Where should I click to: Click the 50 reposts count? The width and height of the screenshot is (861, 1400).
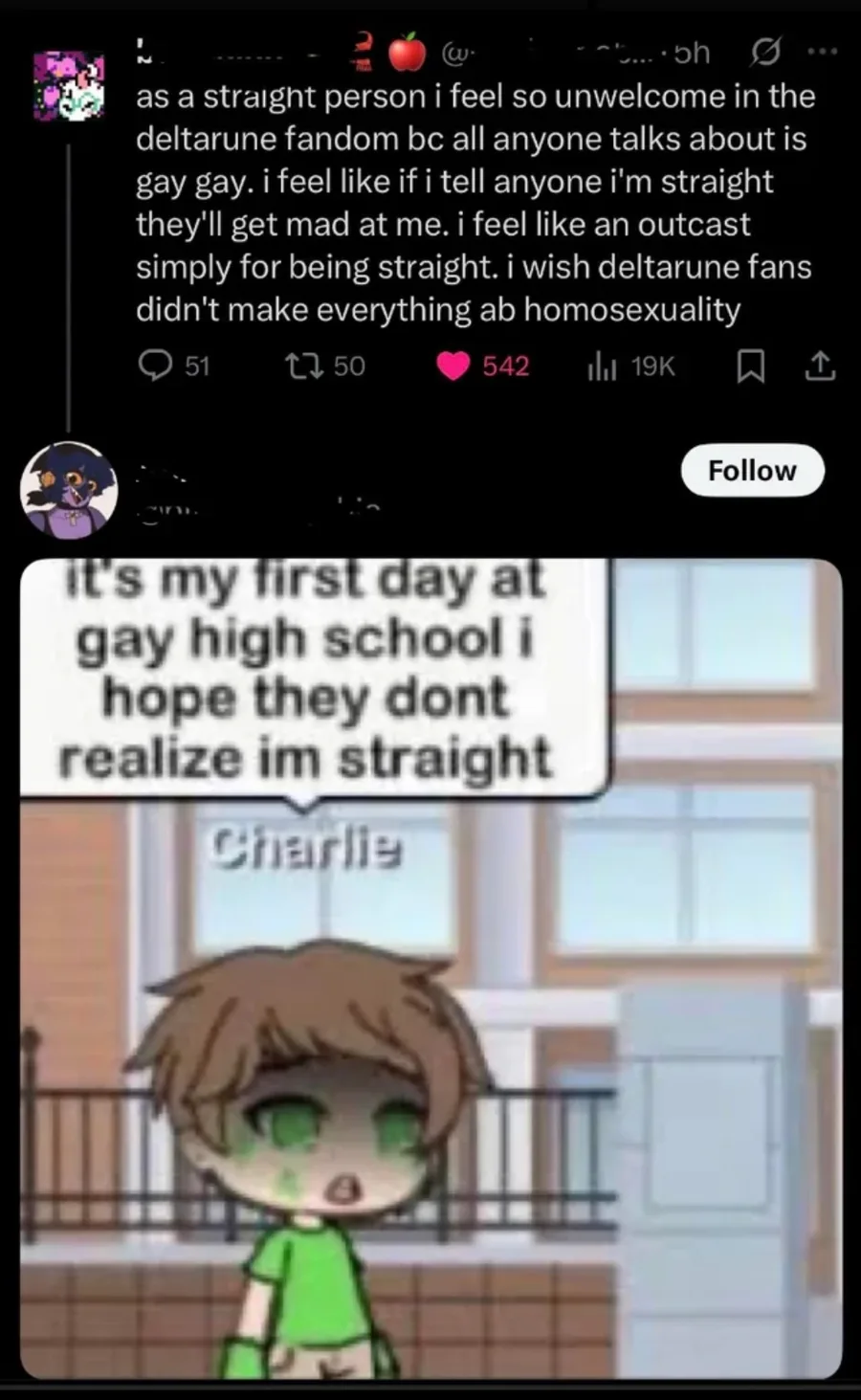coord(349,367)
